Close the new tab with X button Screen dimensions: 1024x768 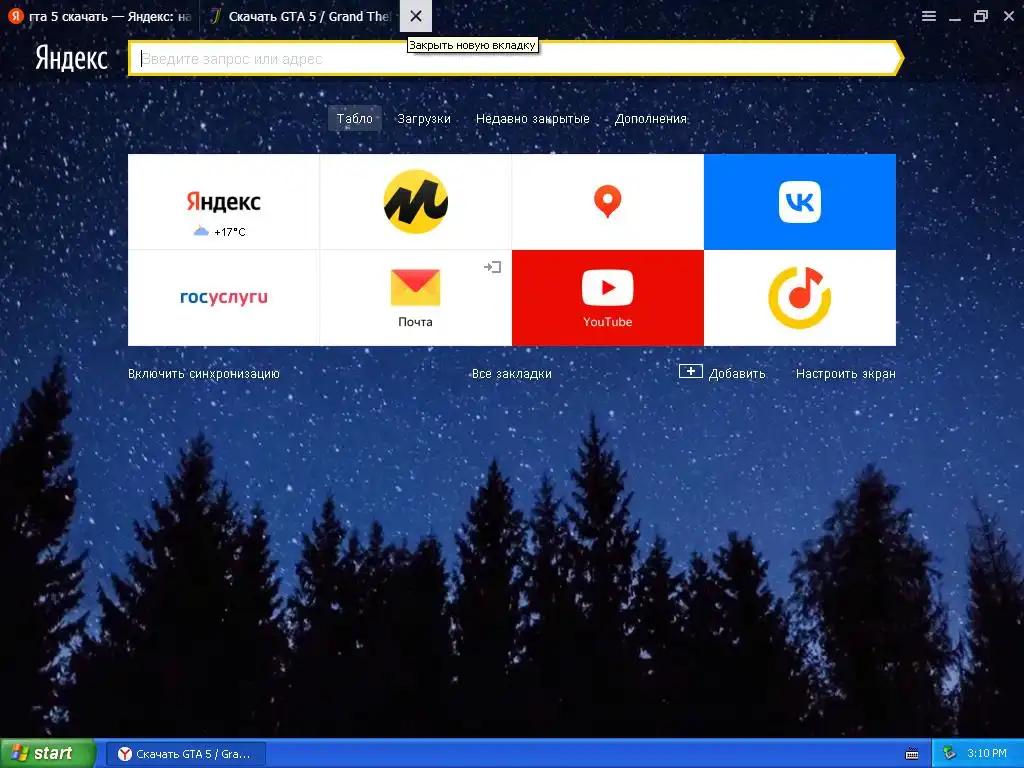tap(416, 16)
